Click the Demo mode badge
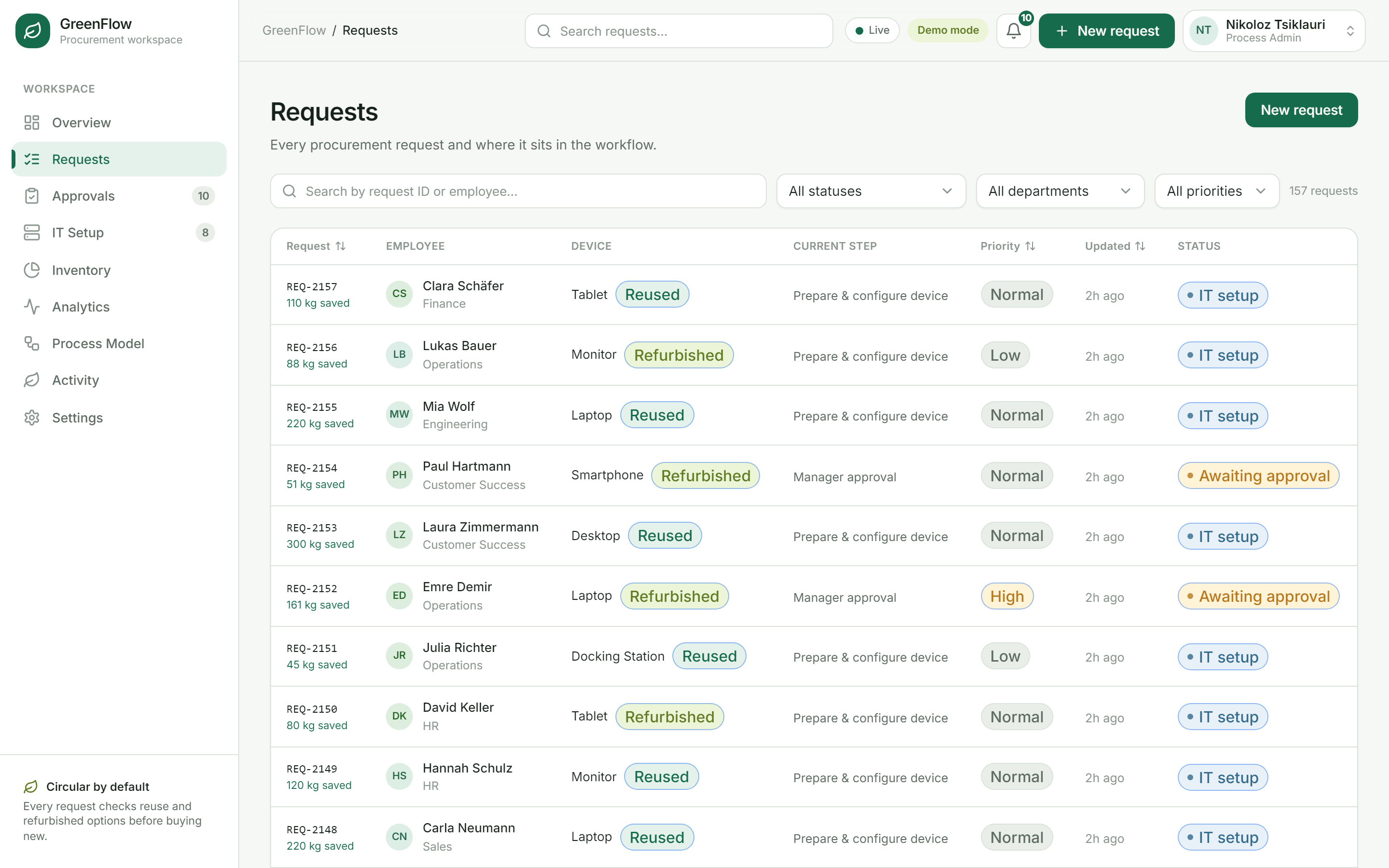Image resolution: width=1389 pixels, height=868 pixels. pyautogui.click(x=948, y=30)
